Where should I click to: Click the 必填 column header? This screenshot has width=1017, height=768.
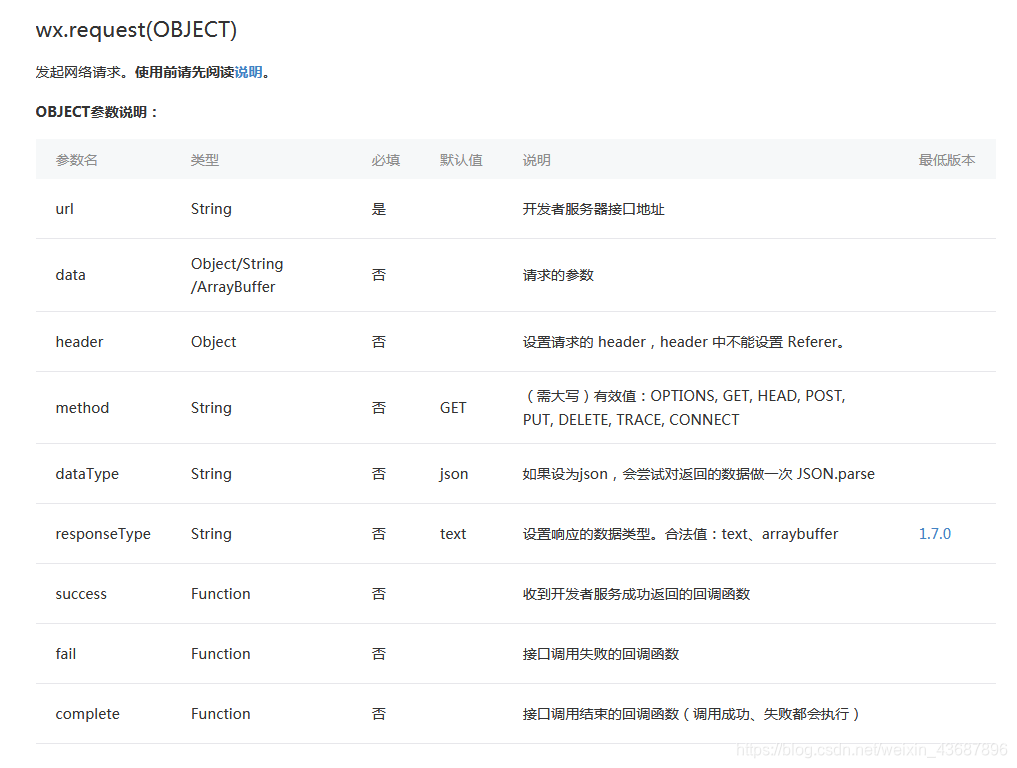point(385,160)
